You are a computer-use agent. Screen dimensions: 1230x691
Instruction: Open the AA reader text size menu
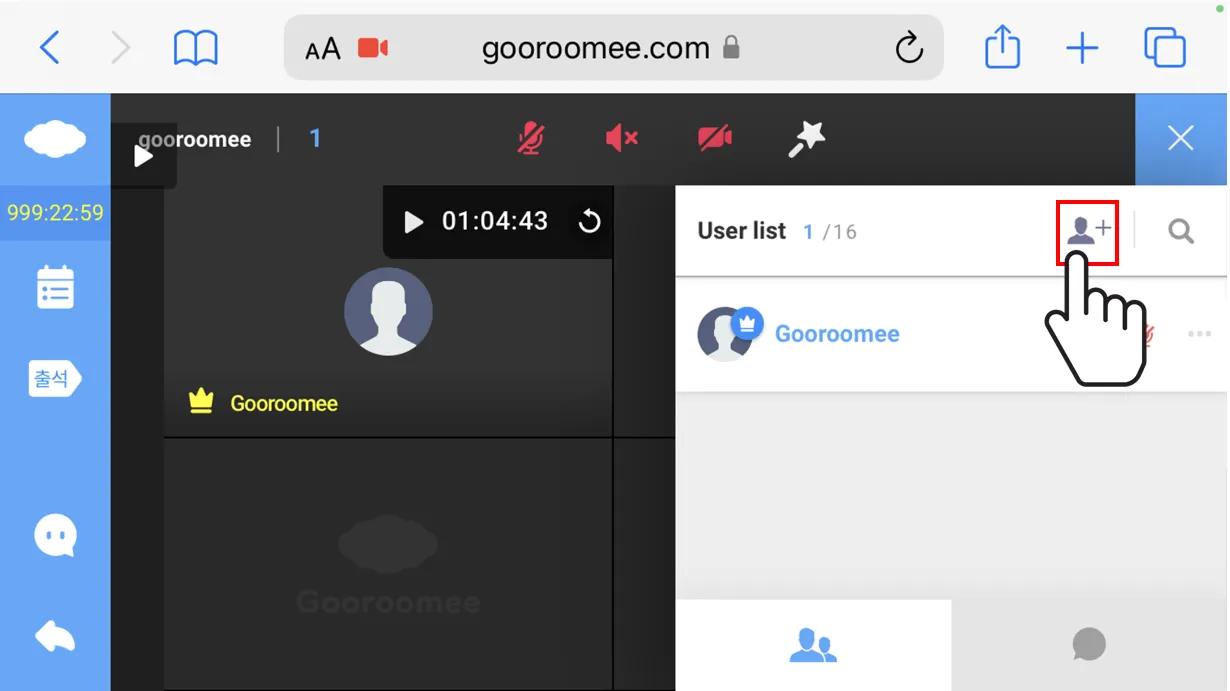pyautogui.click(x=323, y=48)
